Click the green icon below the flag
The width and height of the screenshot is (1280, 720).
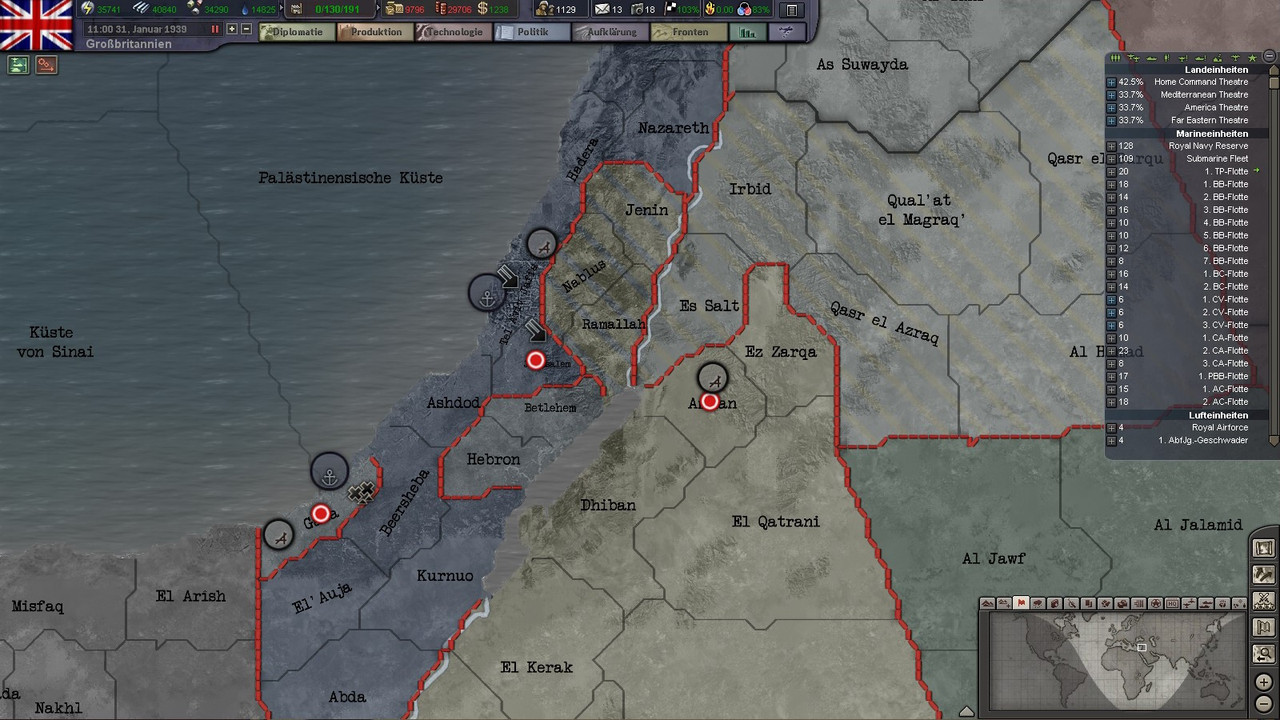pos(18,65)
